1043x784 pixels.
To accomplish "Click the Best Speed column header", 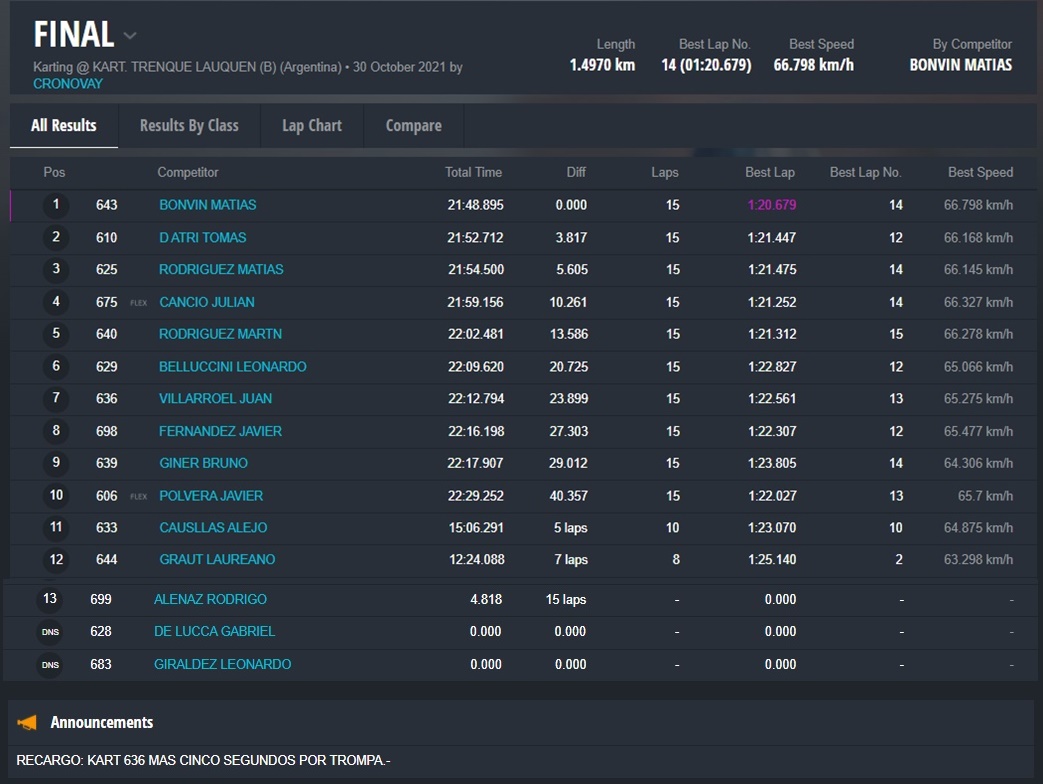I will pos(979,173).
